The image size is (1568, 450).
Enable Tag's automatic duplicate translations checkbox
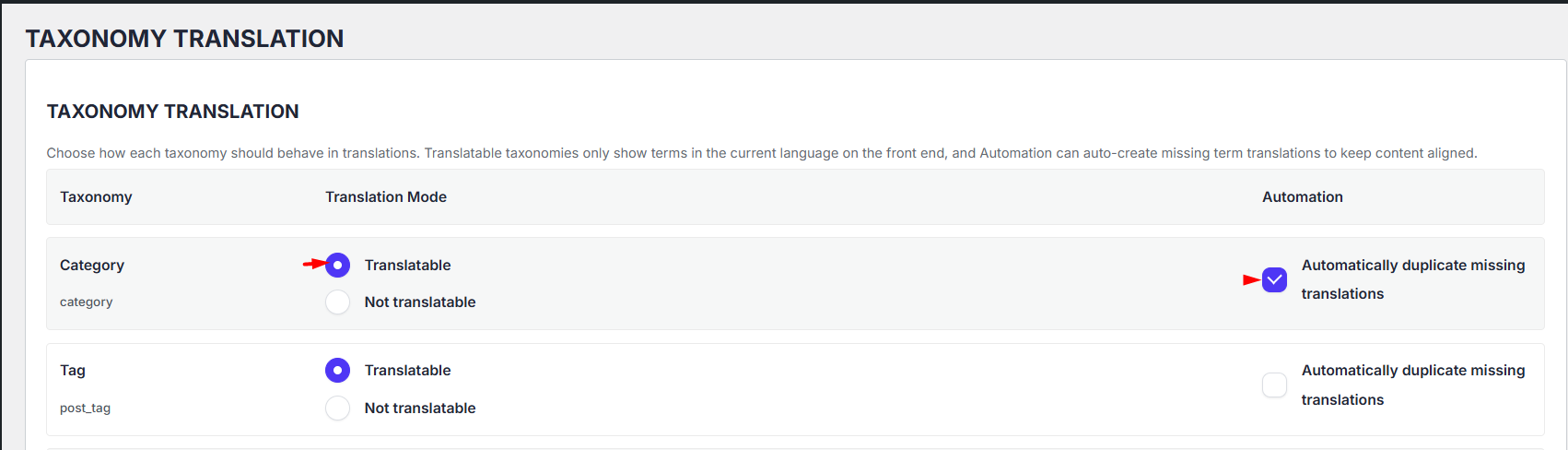click(x=1274, y=385)
